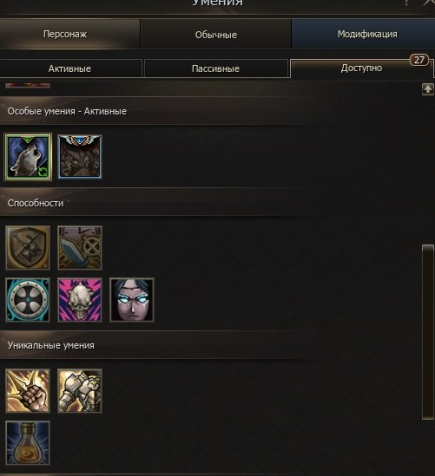
Task: Switch to the Пассивные sub-tab
Action: point(216,69)
